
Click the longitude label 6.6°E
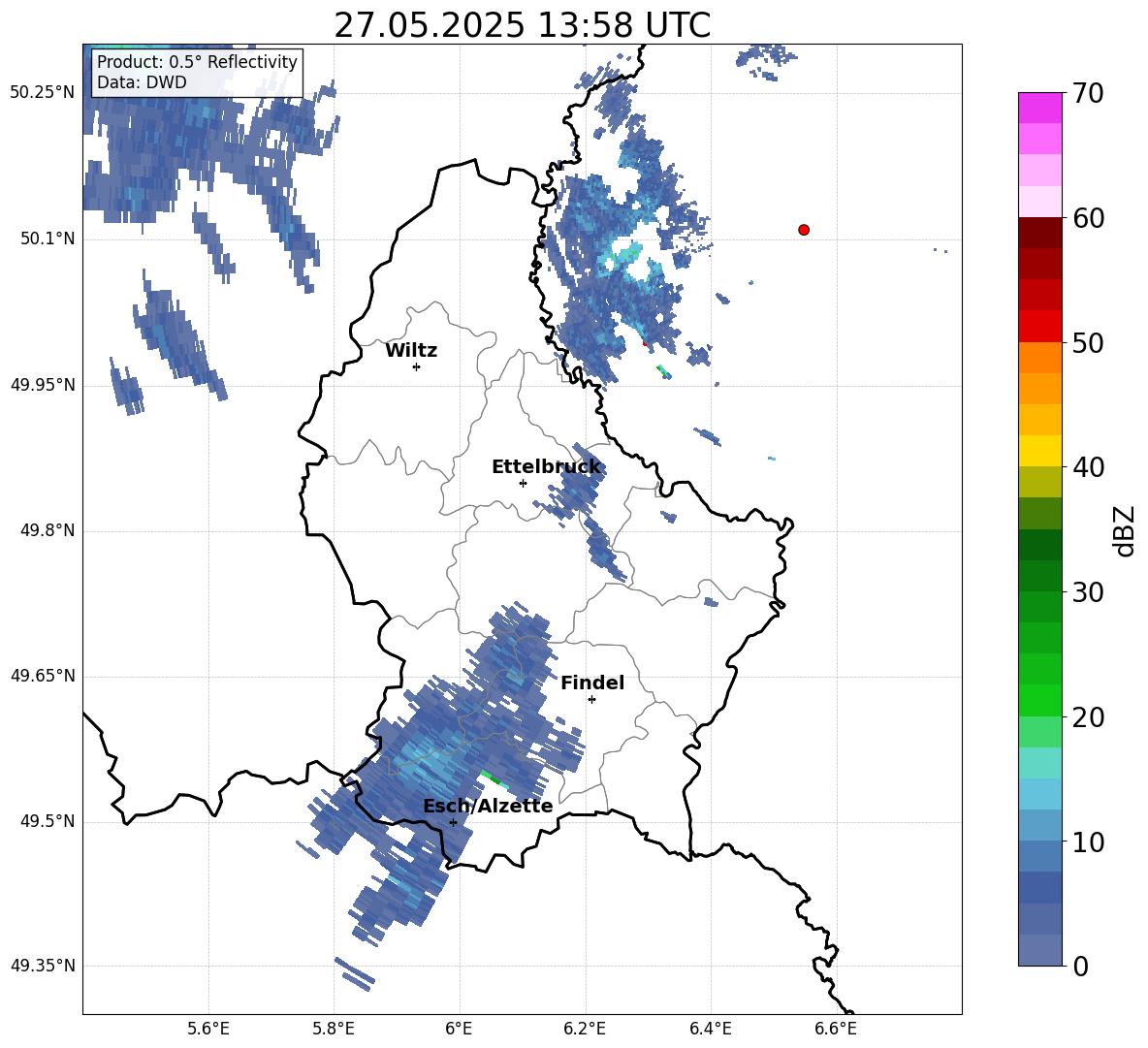click(x=836, y=1029)
